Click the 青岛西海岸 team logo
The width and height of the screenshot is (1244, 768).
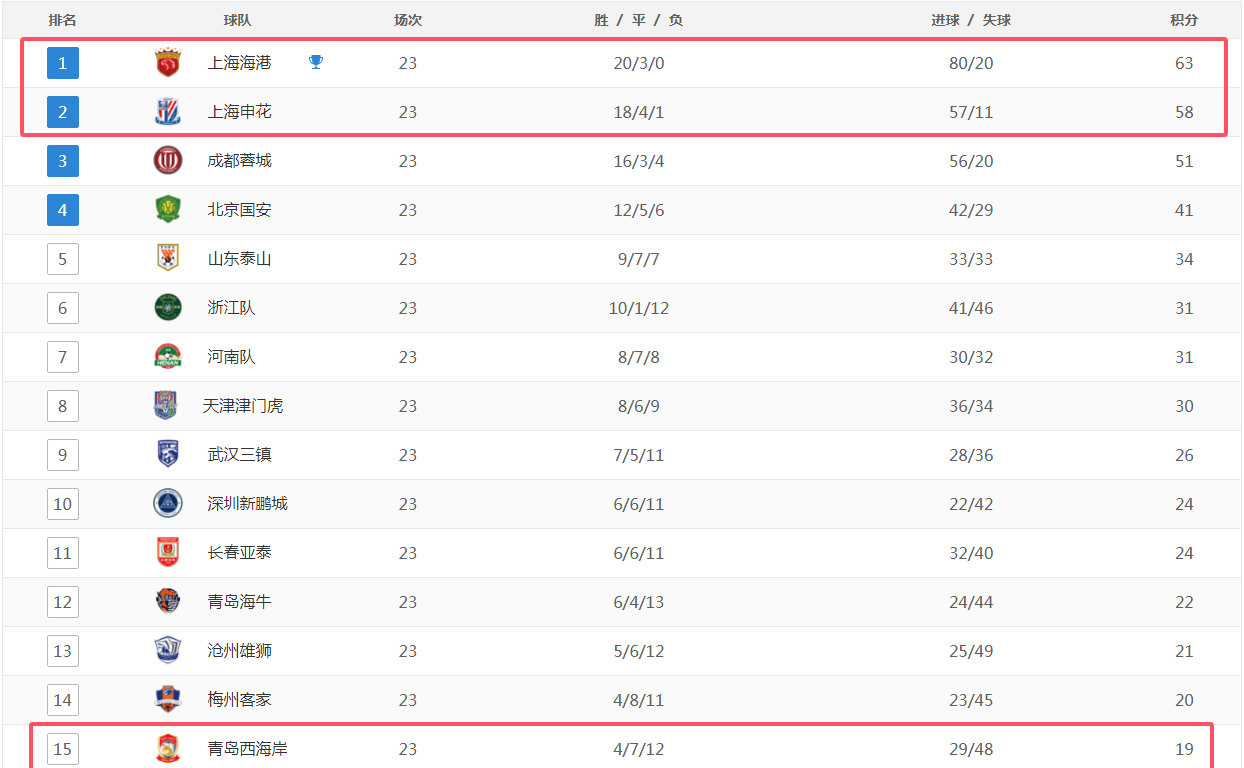(x=168, y=749)
